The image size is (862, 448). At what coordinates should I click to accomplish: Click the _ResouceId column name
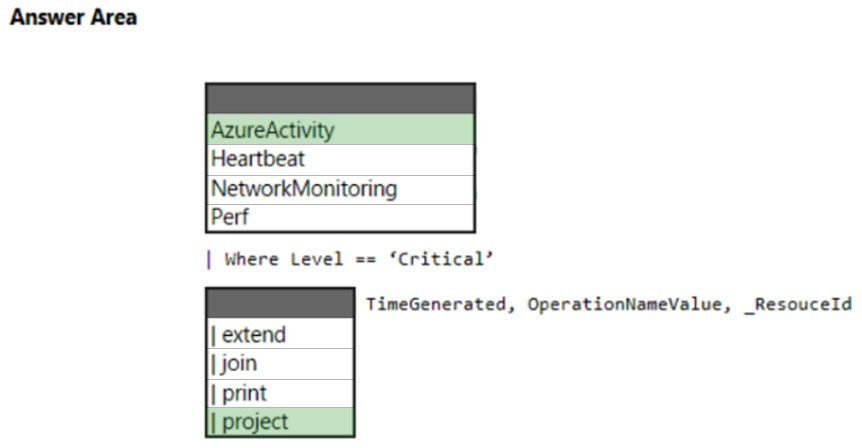tap(798, 305)
